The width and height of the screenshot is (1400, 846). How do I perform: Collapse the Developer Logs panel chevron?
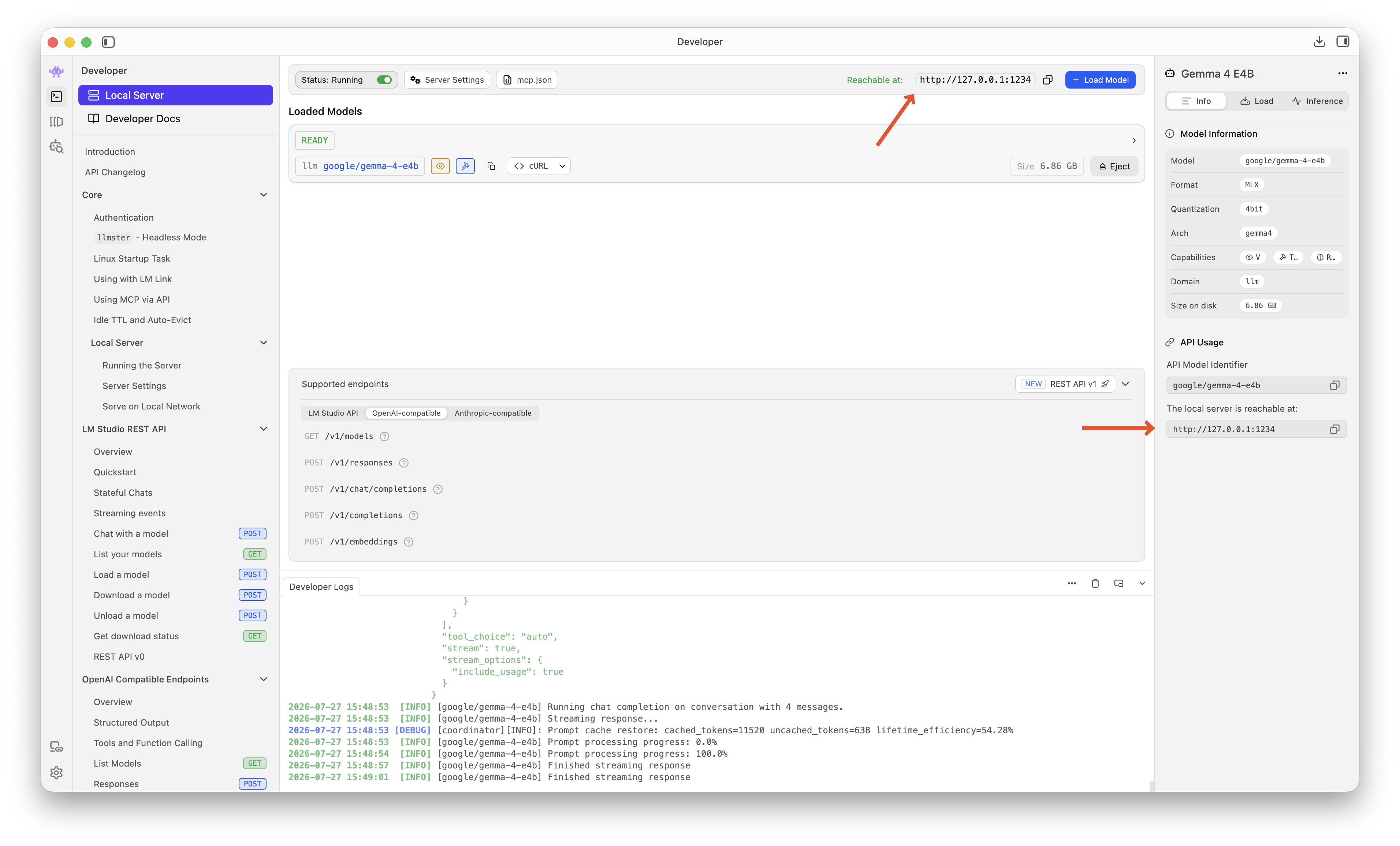[1142, 584]
